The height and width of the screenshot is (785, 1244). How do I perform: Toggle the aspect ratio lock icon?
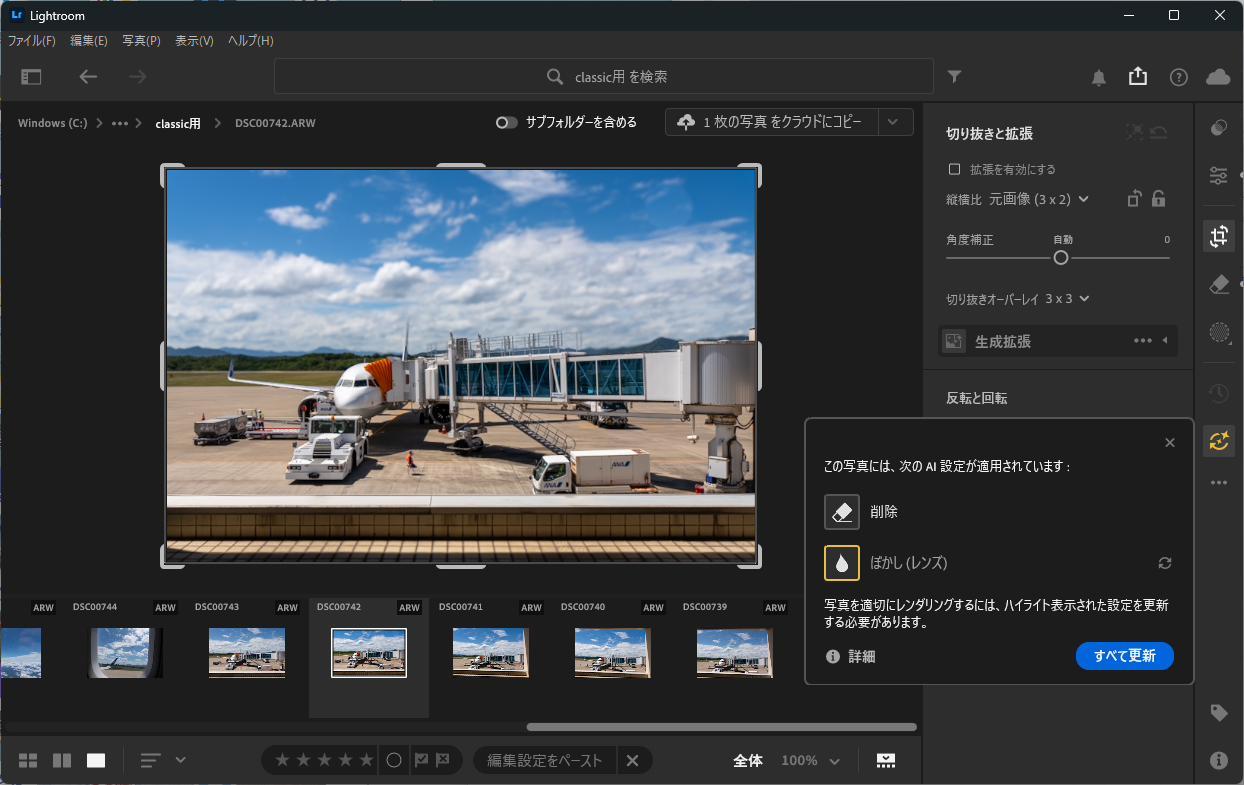(1158, 199)
